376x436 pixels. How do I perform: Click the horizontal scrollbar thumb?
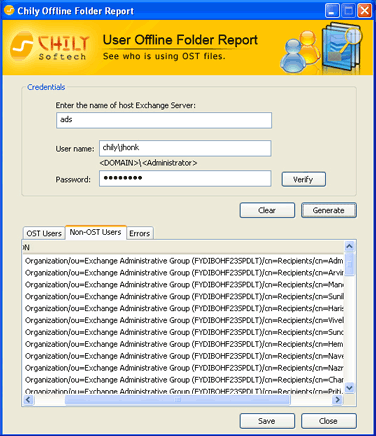coord(178,399)
